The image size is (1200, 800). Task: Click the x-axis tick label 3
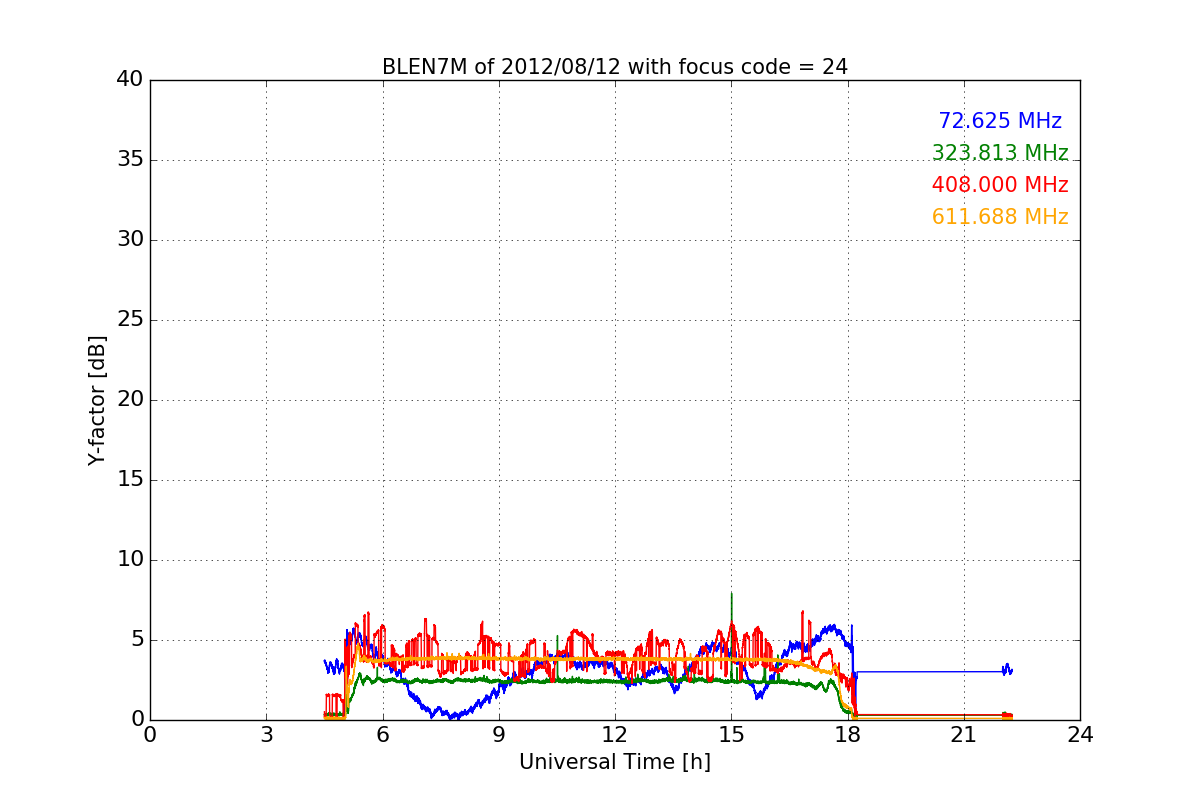(x=266, y=735)
